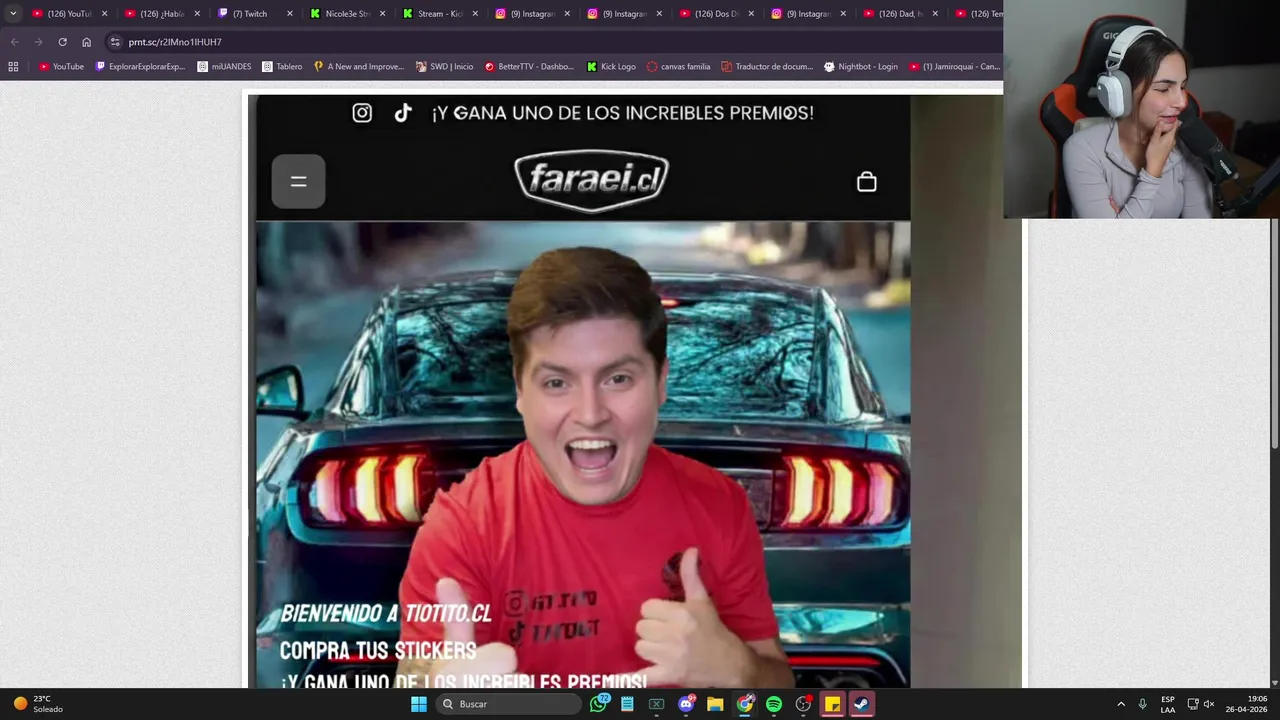Open the A New and Improve bookmark
Screen dimensions: 1280x720
[x=358, y=67]
